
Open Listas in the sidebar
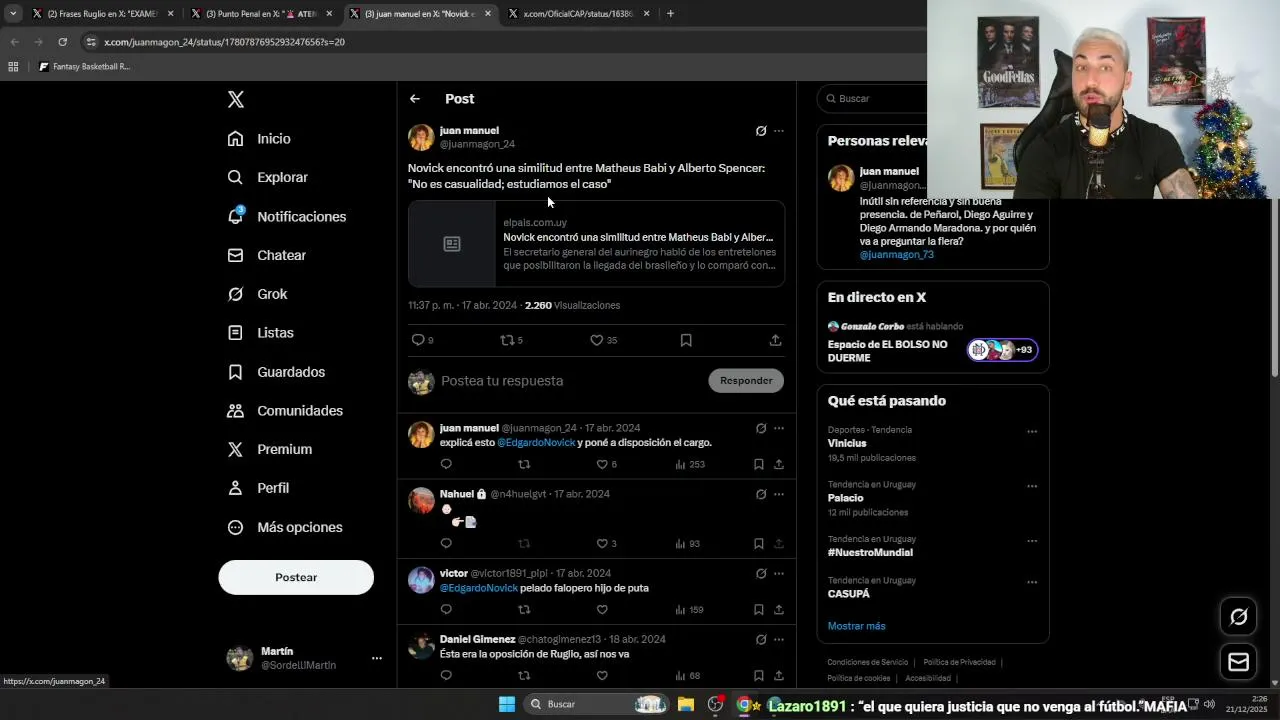pyautogui.click(x=260, y=333)
